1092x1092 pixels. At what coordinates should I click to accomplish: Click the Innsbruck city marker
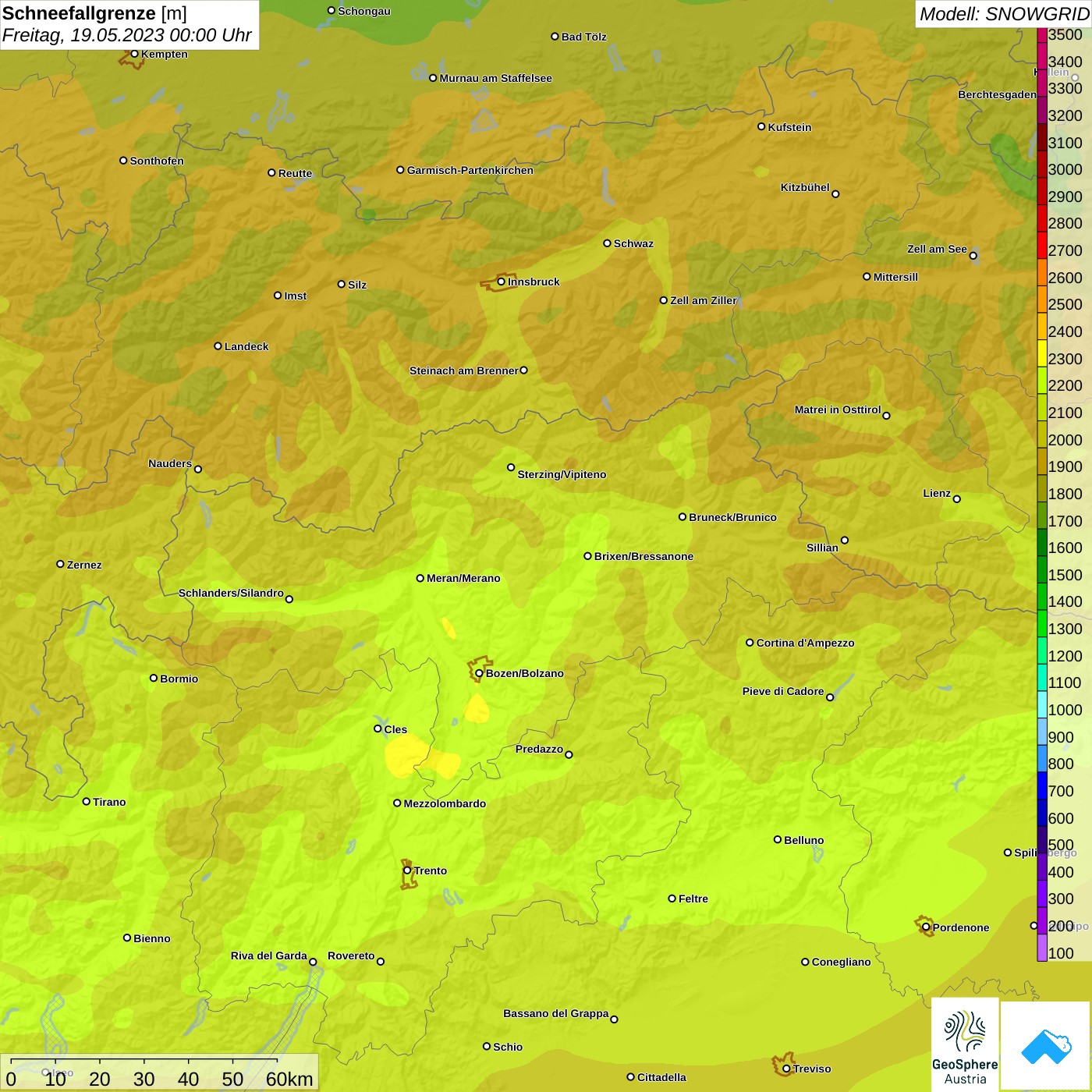coord(502,282)
